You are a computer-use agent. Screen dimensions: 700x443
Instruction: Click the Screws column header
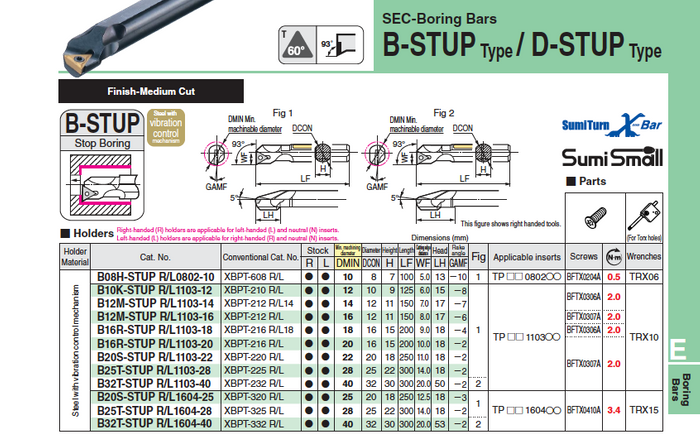pos(583,256)
